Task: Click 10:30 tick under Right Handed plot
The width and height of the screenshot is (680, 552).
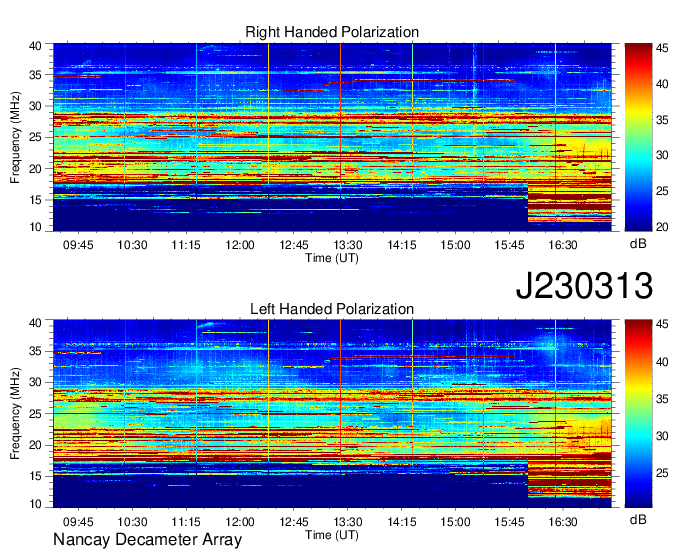Action: [132, 245]
